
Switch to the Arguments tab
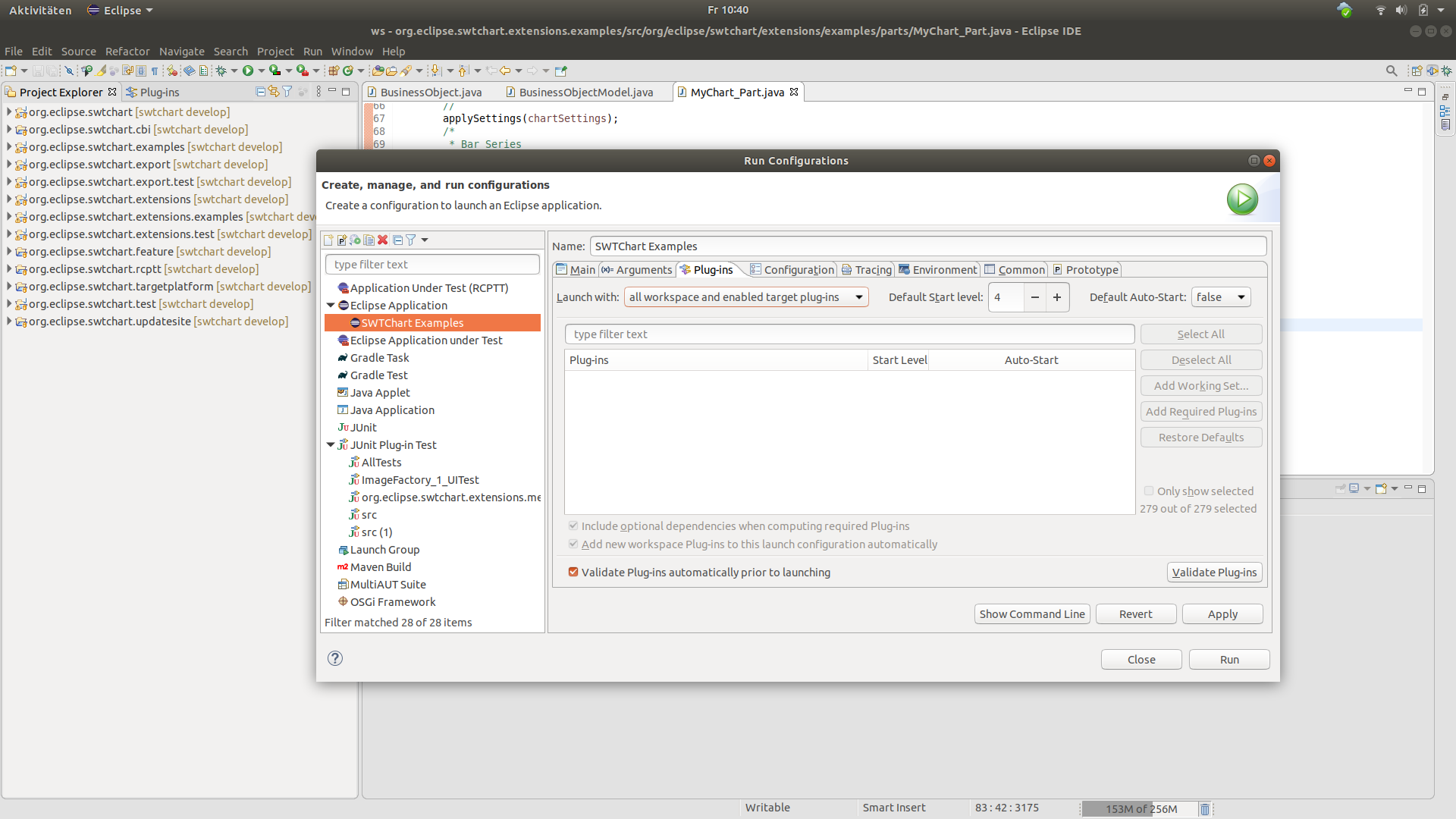pyautogui.click(x=637, y=270)
